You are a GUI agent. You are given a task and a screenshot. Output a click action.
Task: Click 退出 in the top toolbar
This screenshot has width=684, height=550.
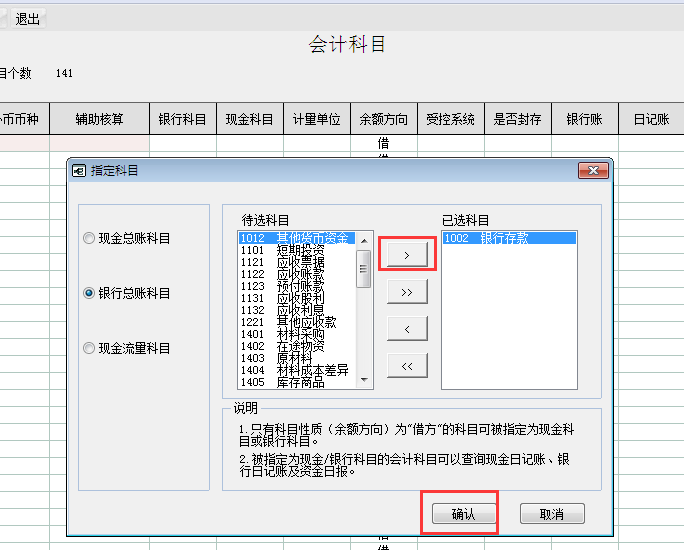(x=28, y=19)
